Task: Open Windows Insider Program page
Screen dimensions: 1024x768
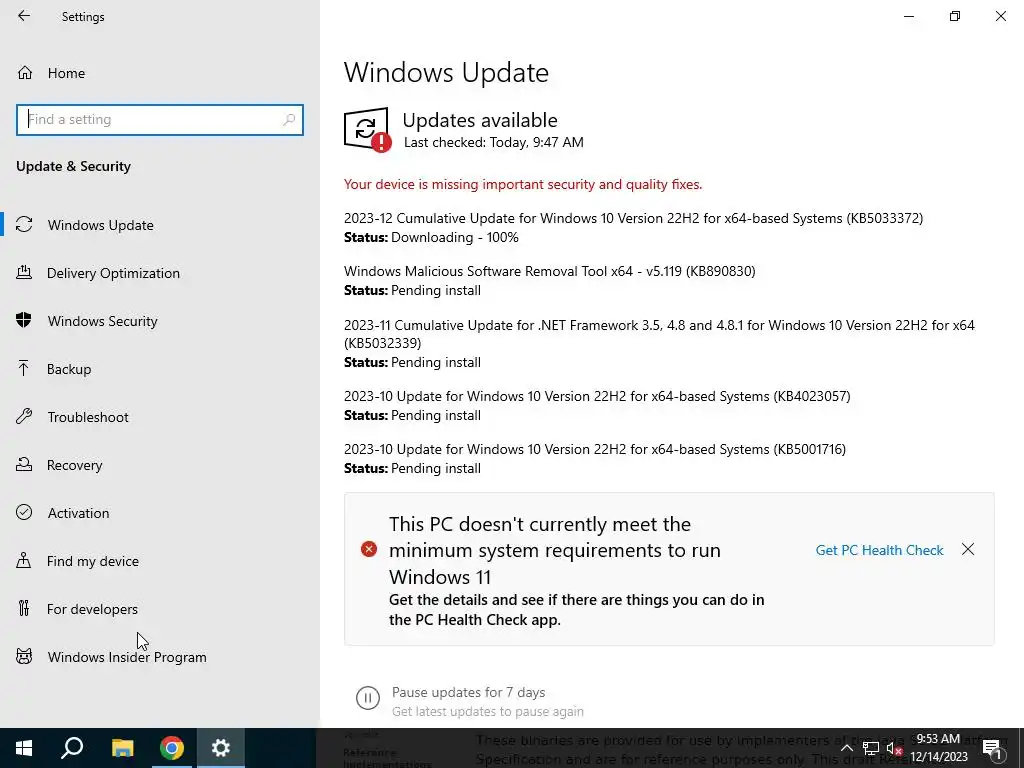Action: coord(127,657)
